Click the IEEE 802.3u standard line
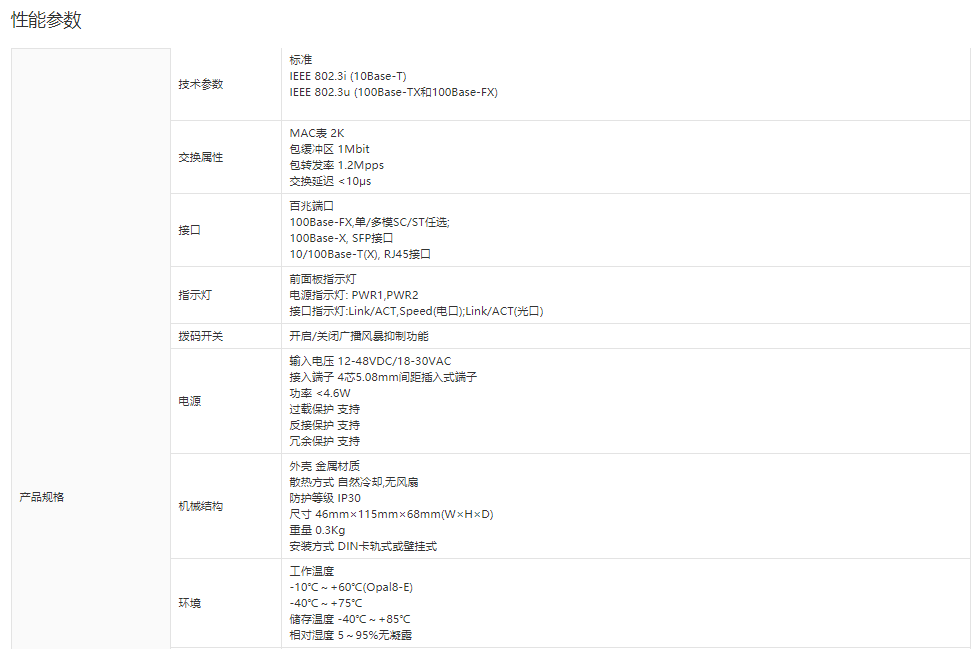The width and height of the screenshot is (977, 649). [393, 92]
